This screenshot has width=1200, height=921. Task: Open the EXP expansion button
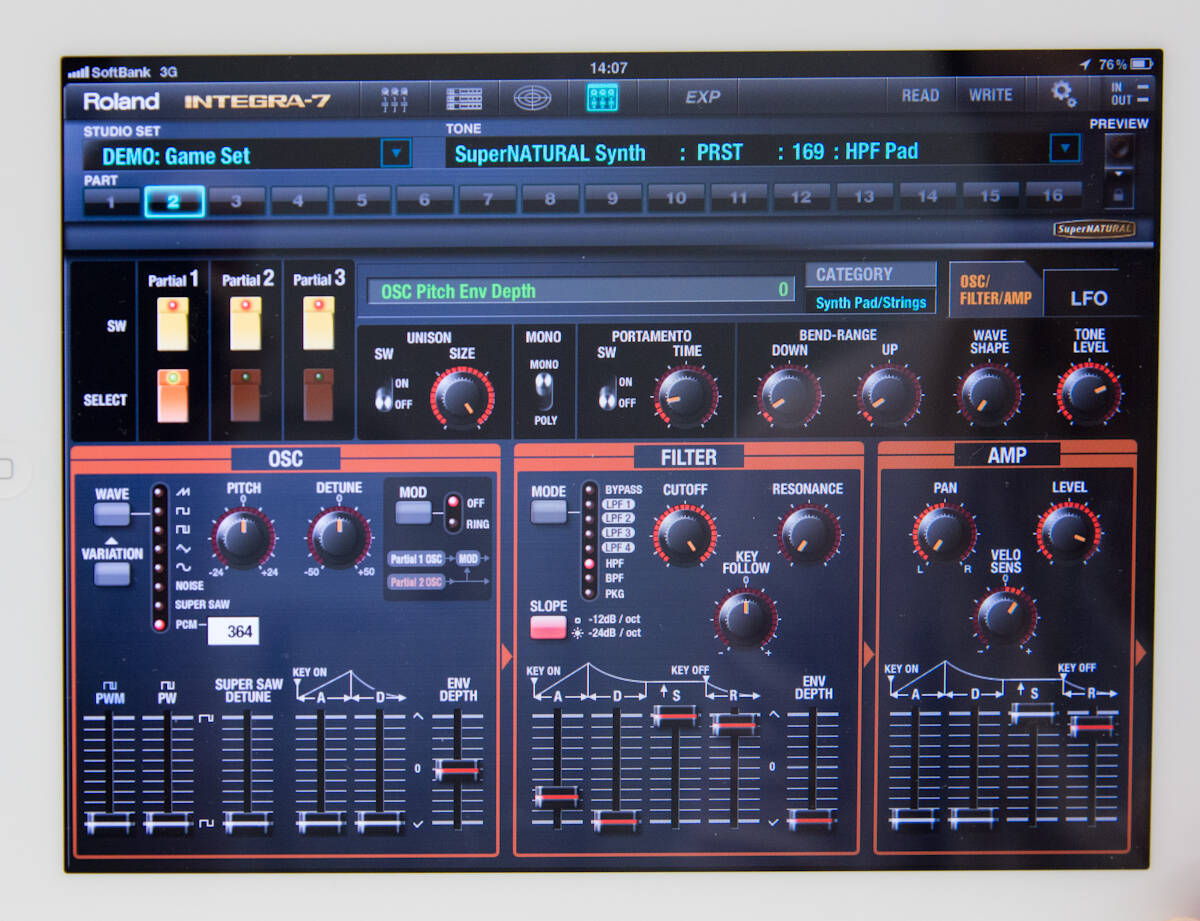click(703, 97)
